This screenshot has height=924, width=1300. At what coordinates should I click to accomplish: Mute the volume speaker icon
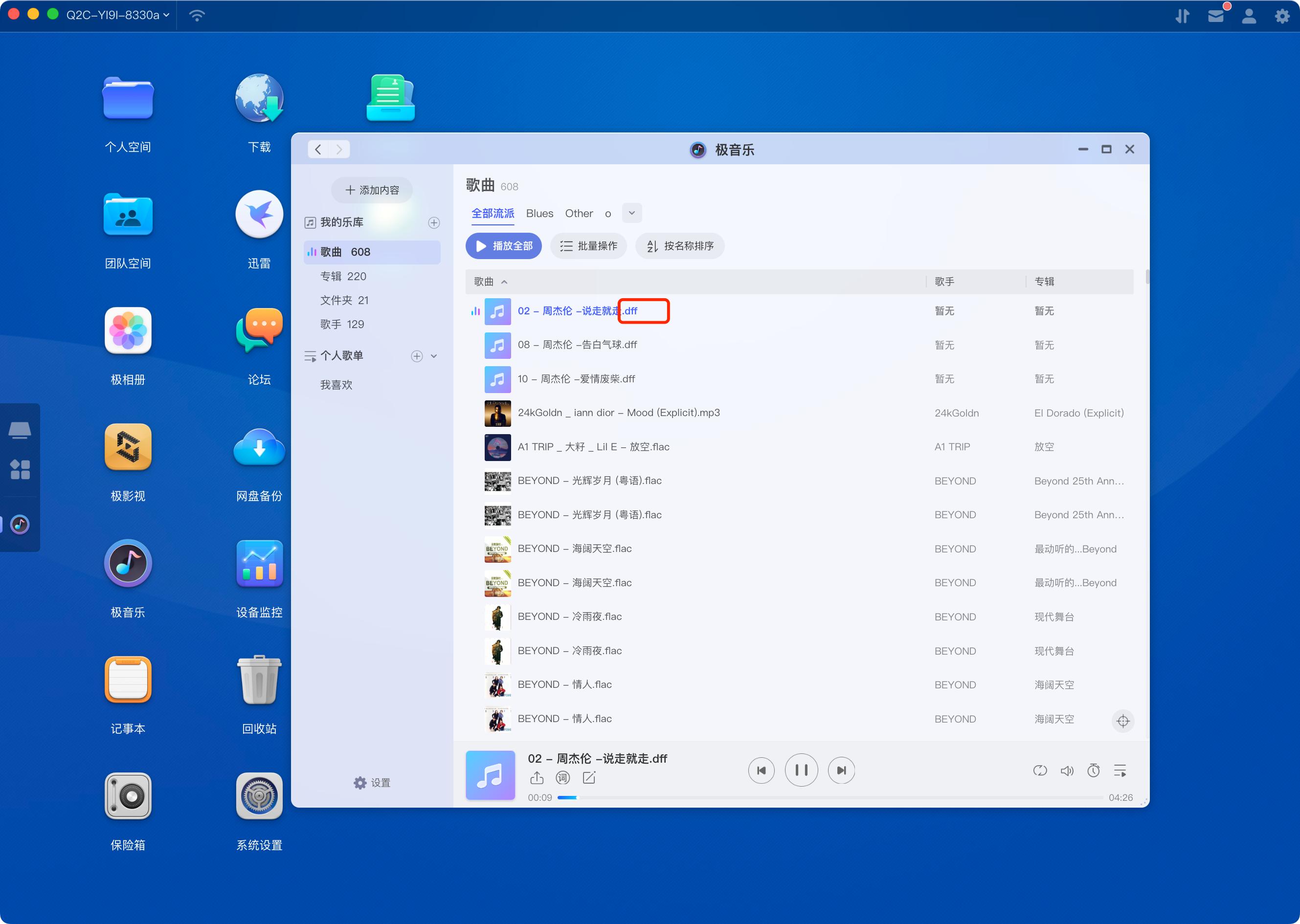[x=1067, y=770]
